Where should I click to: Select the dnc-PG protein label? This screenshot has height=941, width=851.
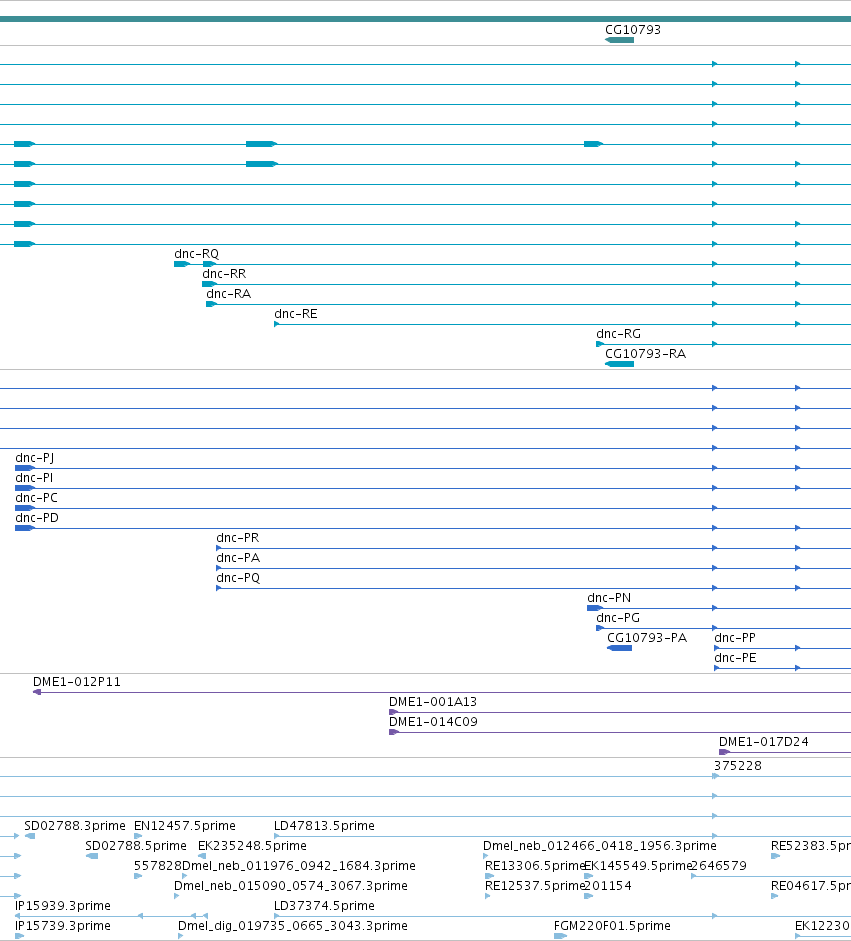click(618, 618)
